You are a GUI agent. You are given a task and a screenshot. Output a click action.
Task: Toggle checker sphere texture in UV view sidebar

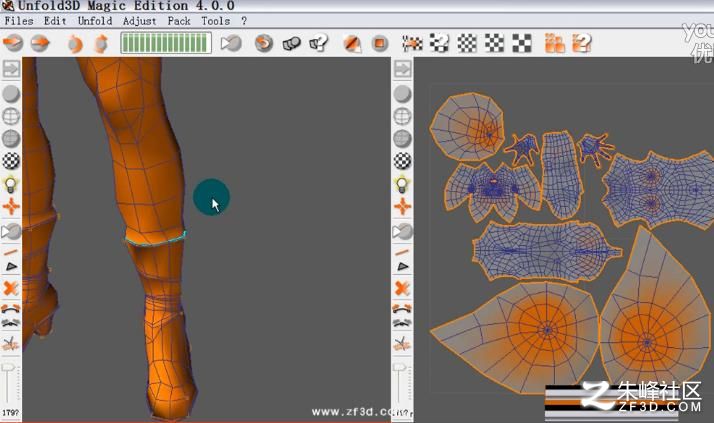[403, 161]
